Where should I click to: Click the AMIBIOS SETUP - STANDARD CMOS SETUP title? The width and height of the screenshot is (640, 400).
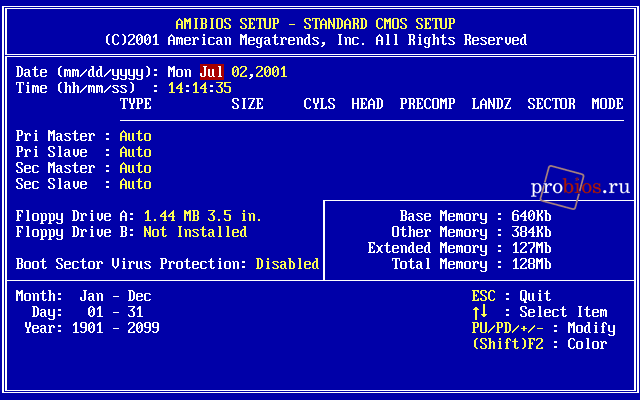pos(316,24)
